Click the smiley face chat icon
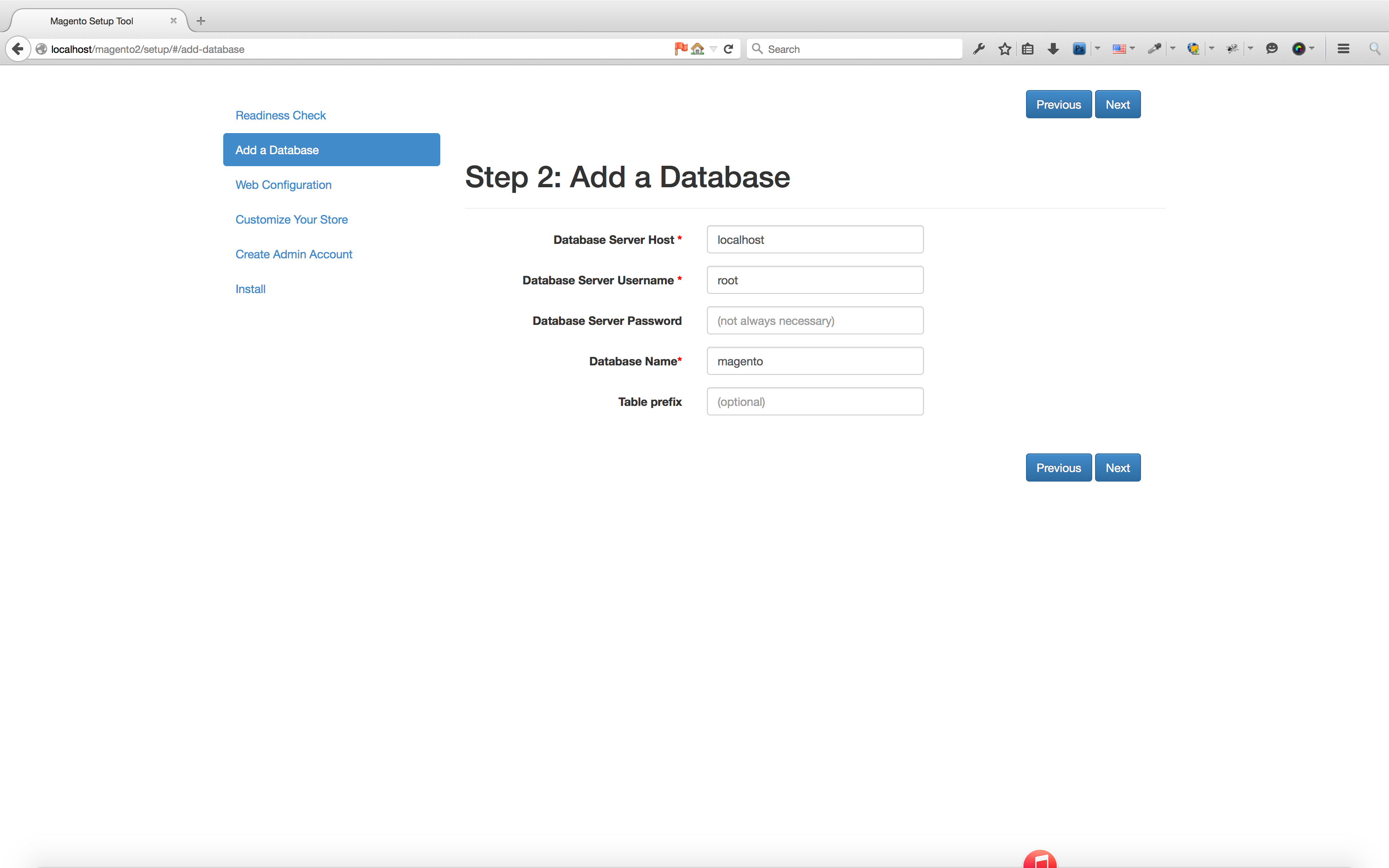Viewport: 1389px width, 868px height. [1271, 49]
